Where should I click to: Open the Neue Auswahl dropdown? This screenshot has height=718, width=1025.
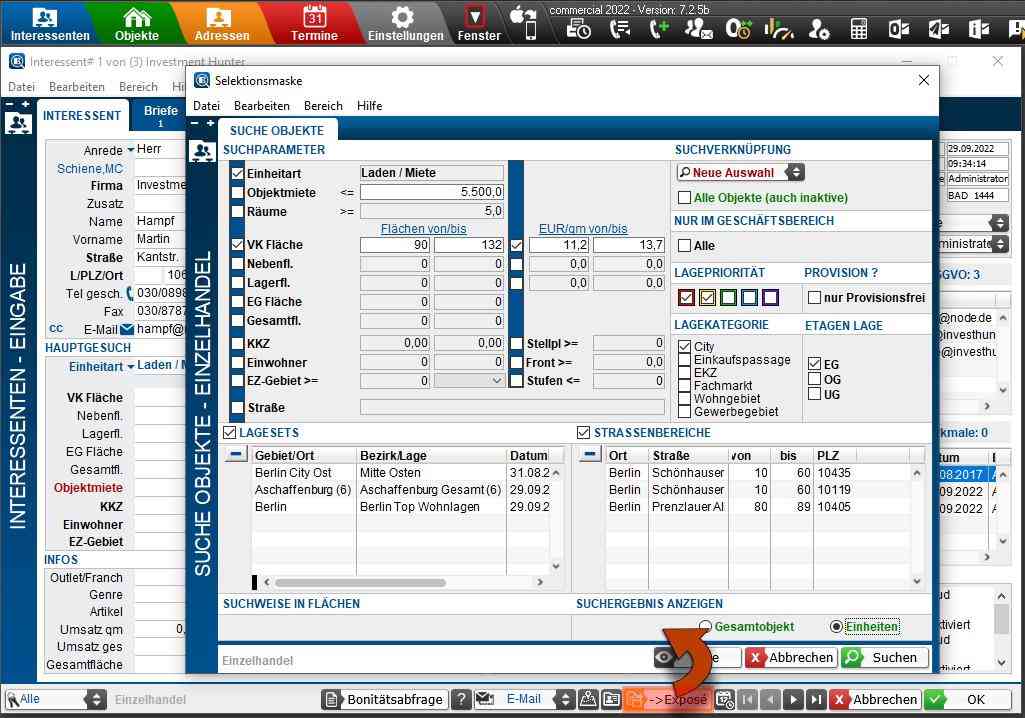[794, 172]
